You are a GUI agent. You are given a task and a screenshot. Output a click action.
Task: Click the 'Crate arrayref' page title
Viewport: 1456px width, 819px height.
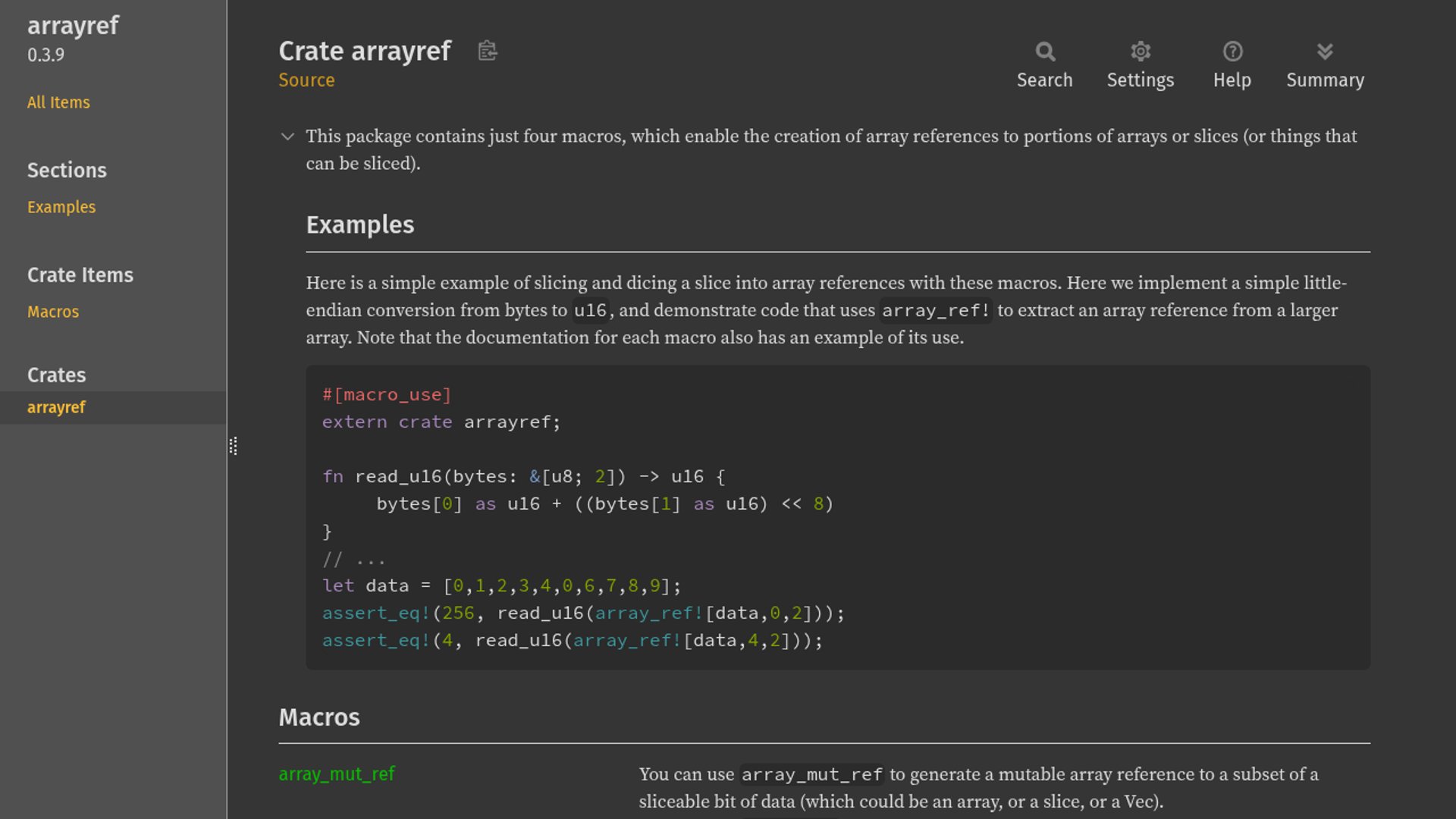pyautogui.click(x=365, y=51)
